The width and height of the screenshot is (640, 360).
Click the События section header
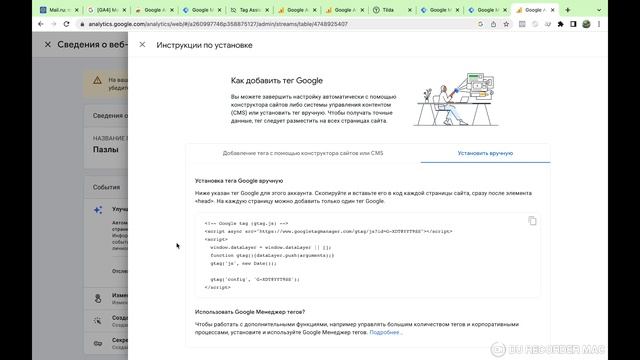[x=107, y=187]
